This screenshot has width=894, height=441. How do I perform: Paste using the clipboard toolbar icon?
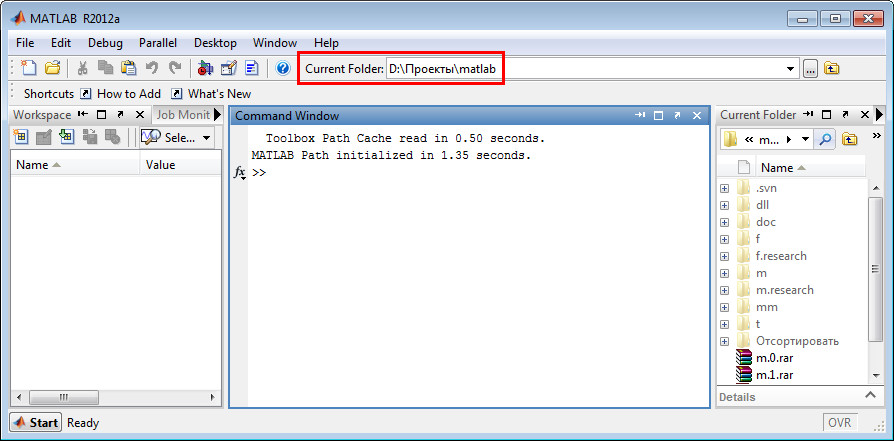(x=129, y=68)
